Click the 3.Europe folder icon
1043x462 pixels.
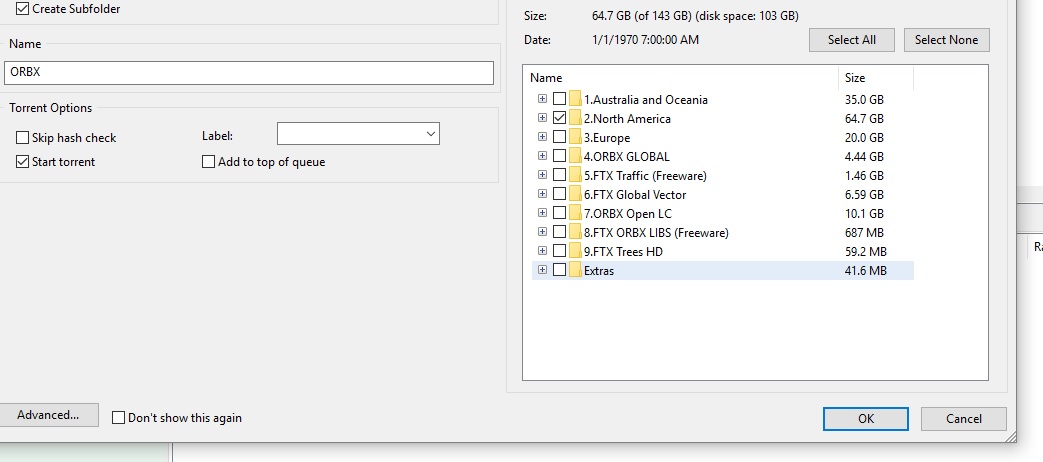point(575,137)
